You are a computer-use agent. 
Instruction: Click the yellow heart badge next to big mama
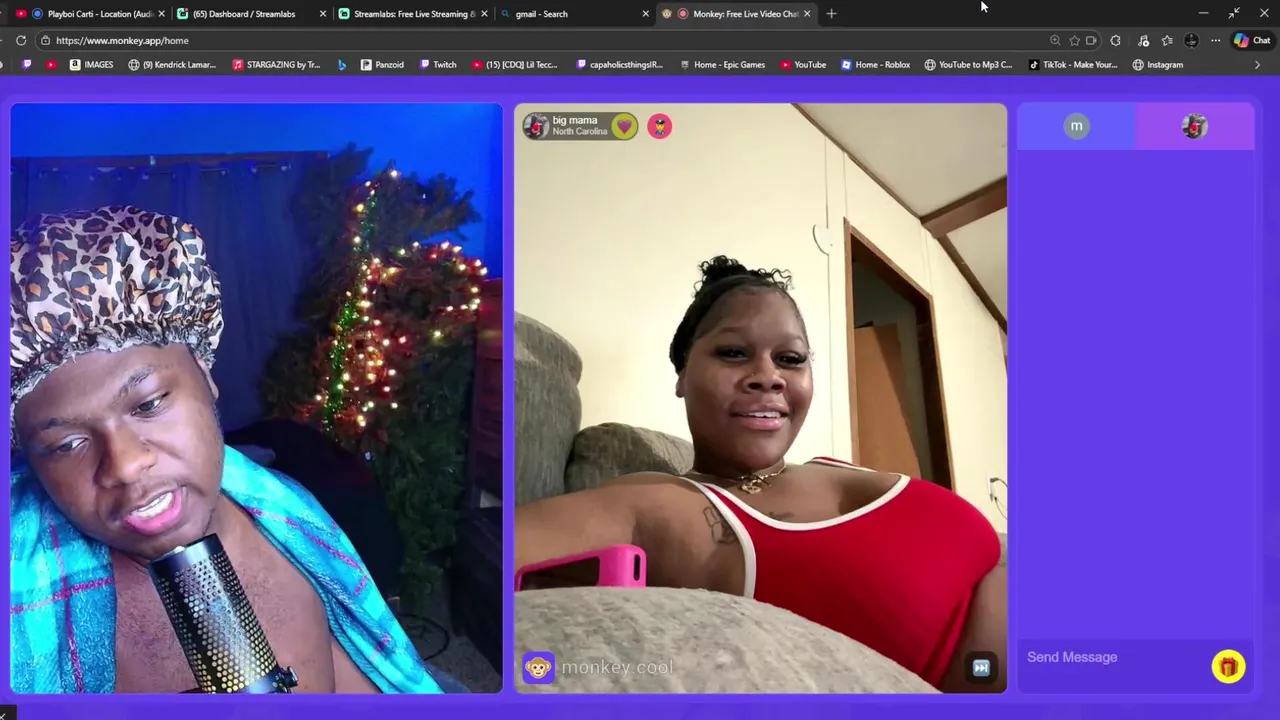click(x=624, y=126)
